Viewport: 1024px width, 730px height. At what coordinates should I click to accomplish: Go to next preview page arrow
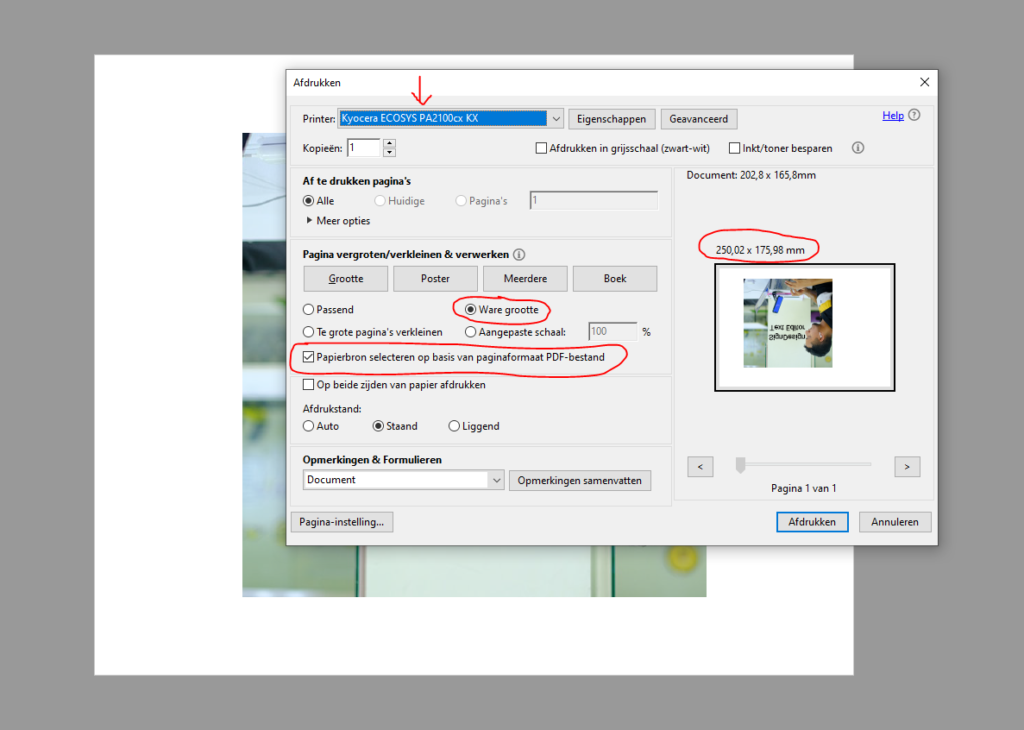click(907, 466)
